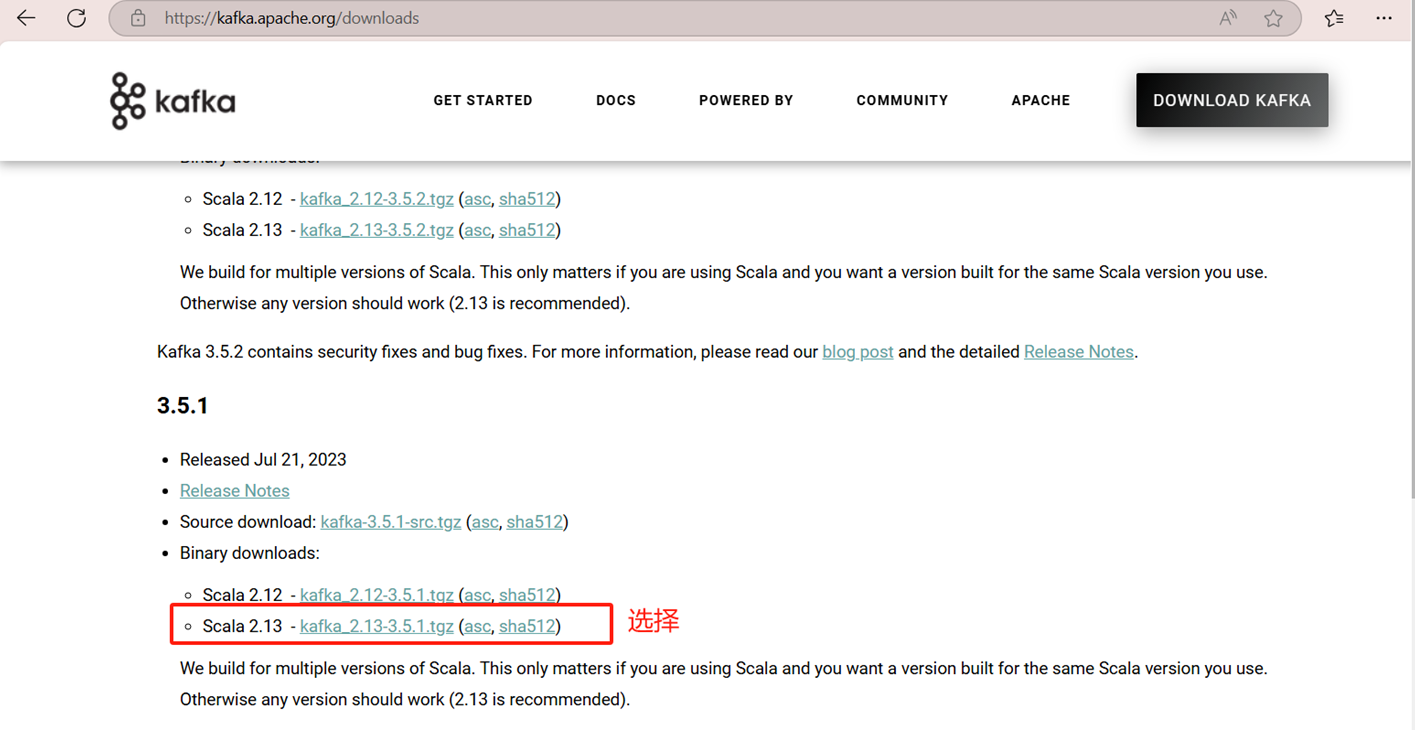Open asc signature for kafka_2.12-3.5.2
This screenshot has width=1415, height=735.
[x=478, y=199]
